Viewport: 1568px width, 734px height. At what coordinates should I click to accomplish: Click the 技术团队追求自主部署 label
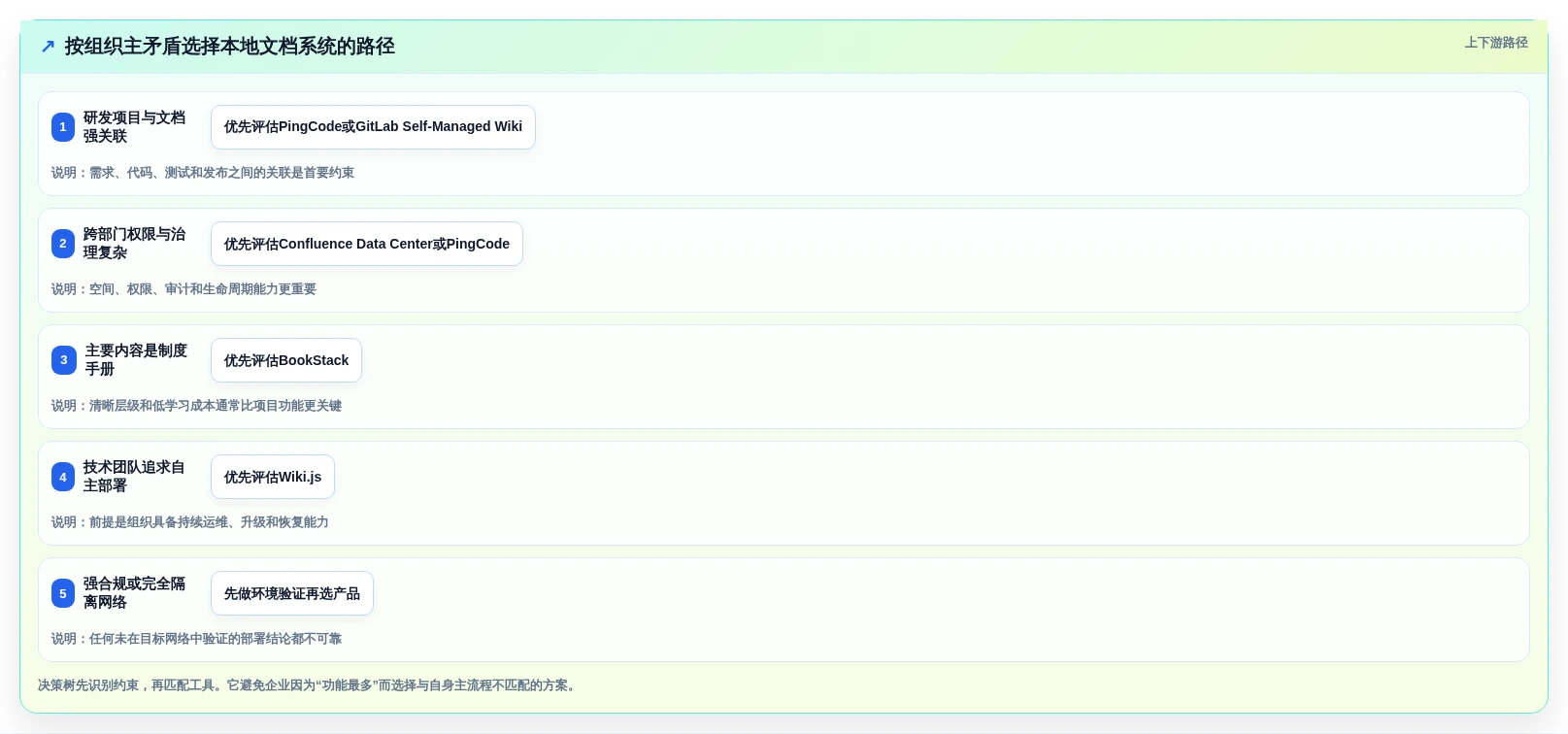134,477
